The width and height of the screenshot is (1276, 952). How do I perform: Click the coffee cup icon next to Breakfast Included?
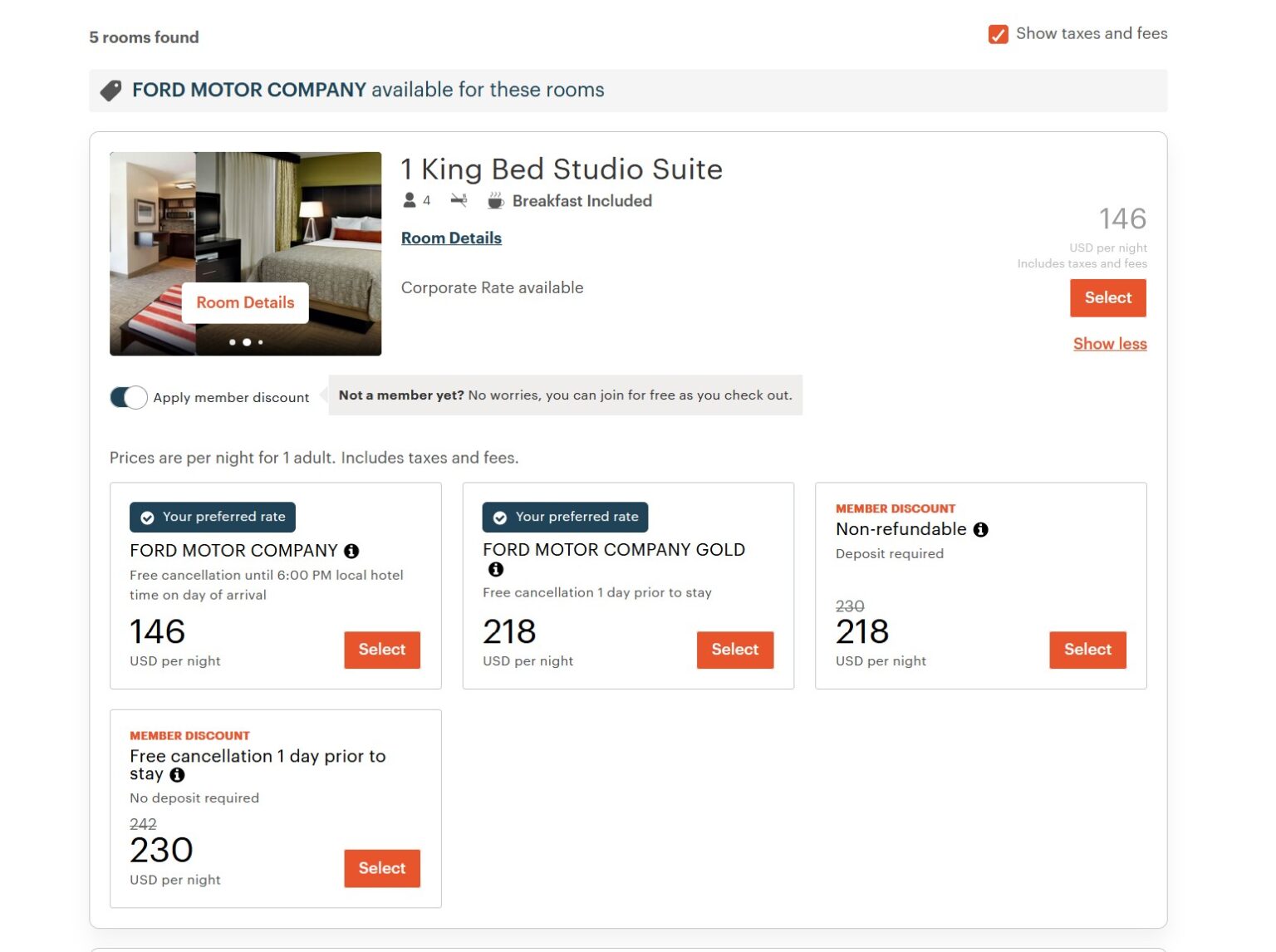(x=496, y=199)
